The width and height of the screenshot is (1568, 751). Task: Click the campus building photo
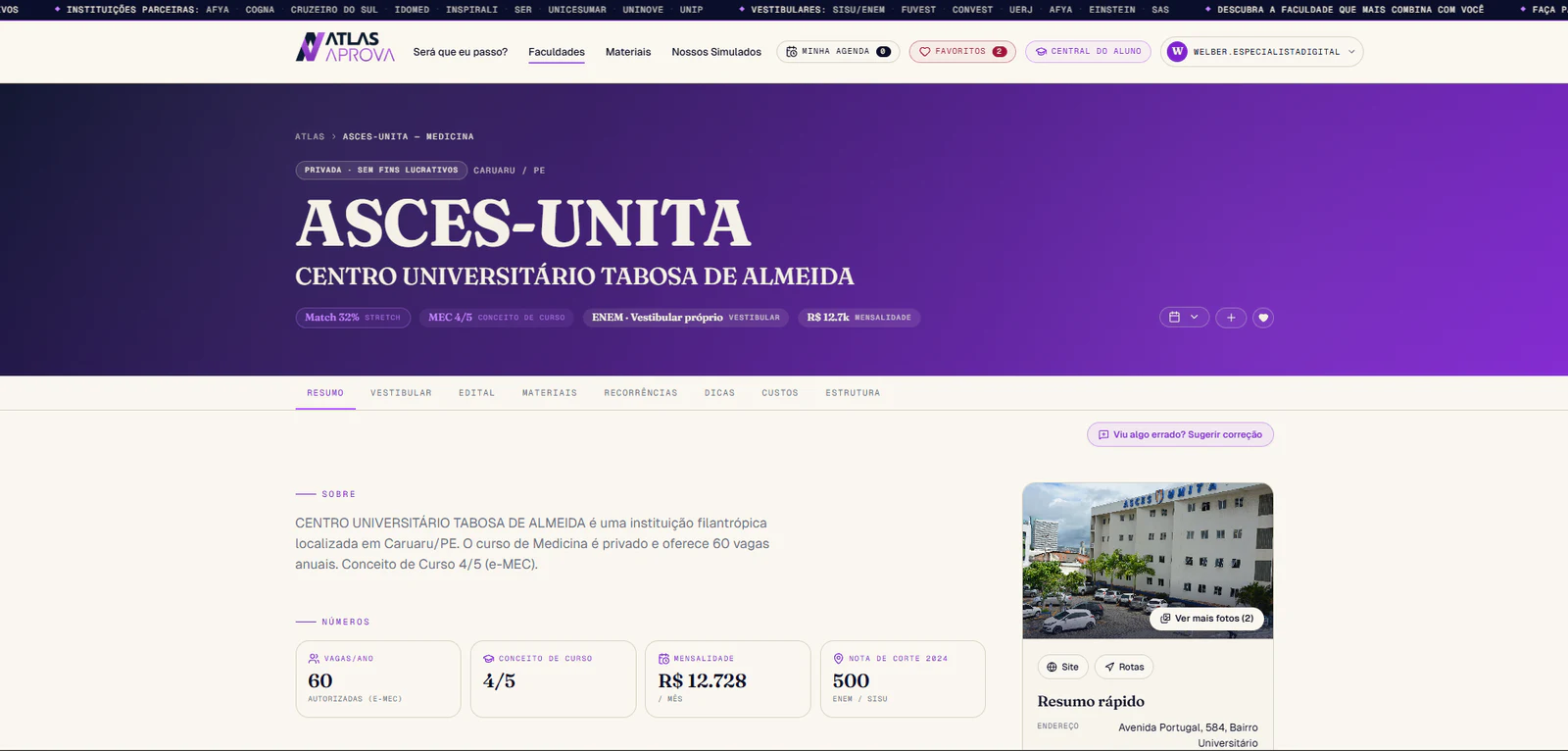pos(1148,561)
